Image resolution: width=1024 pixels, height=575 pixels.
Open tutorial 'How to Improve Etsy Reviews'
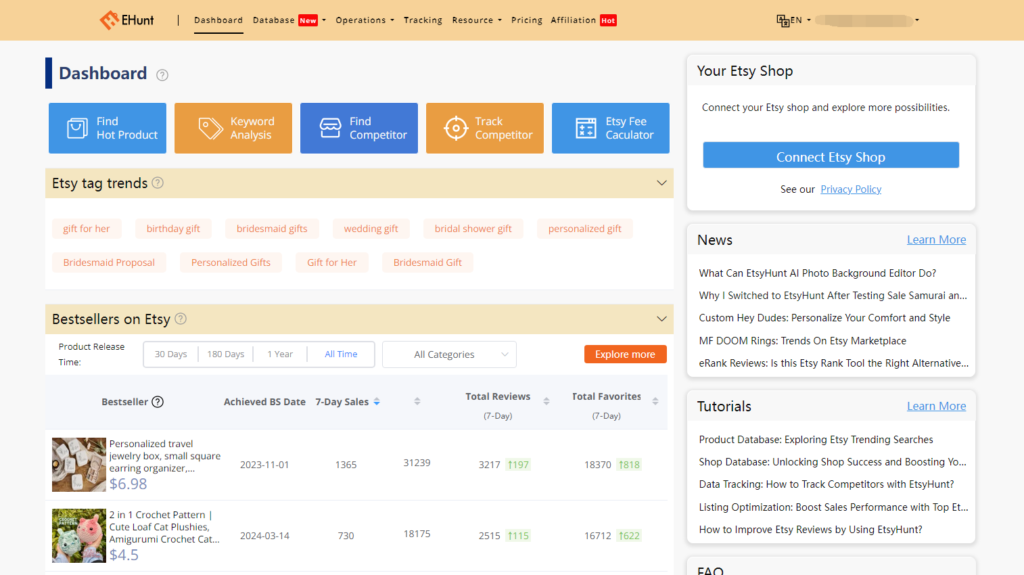click(810, 530)
